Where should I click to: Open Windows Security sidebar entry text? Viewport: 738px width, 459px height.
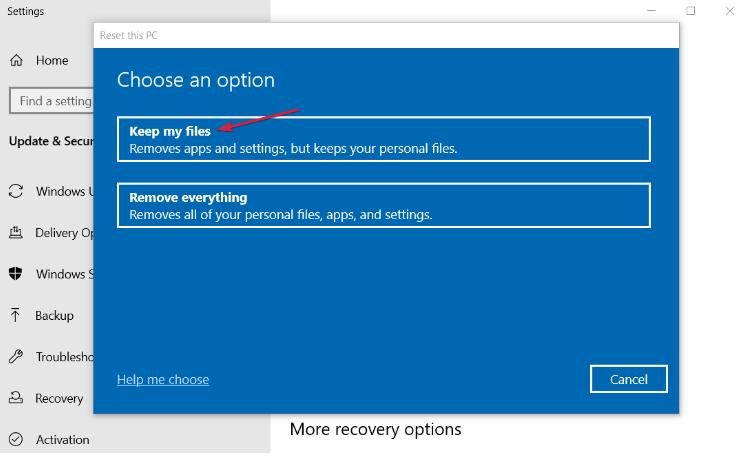pos(65,274)
